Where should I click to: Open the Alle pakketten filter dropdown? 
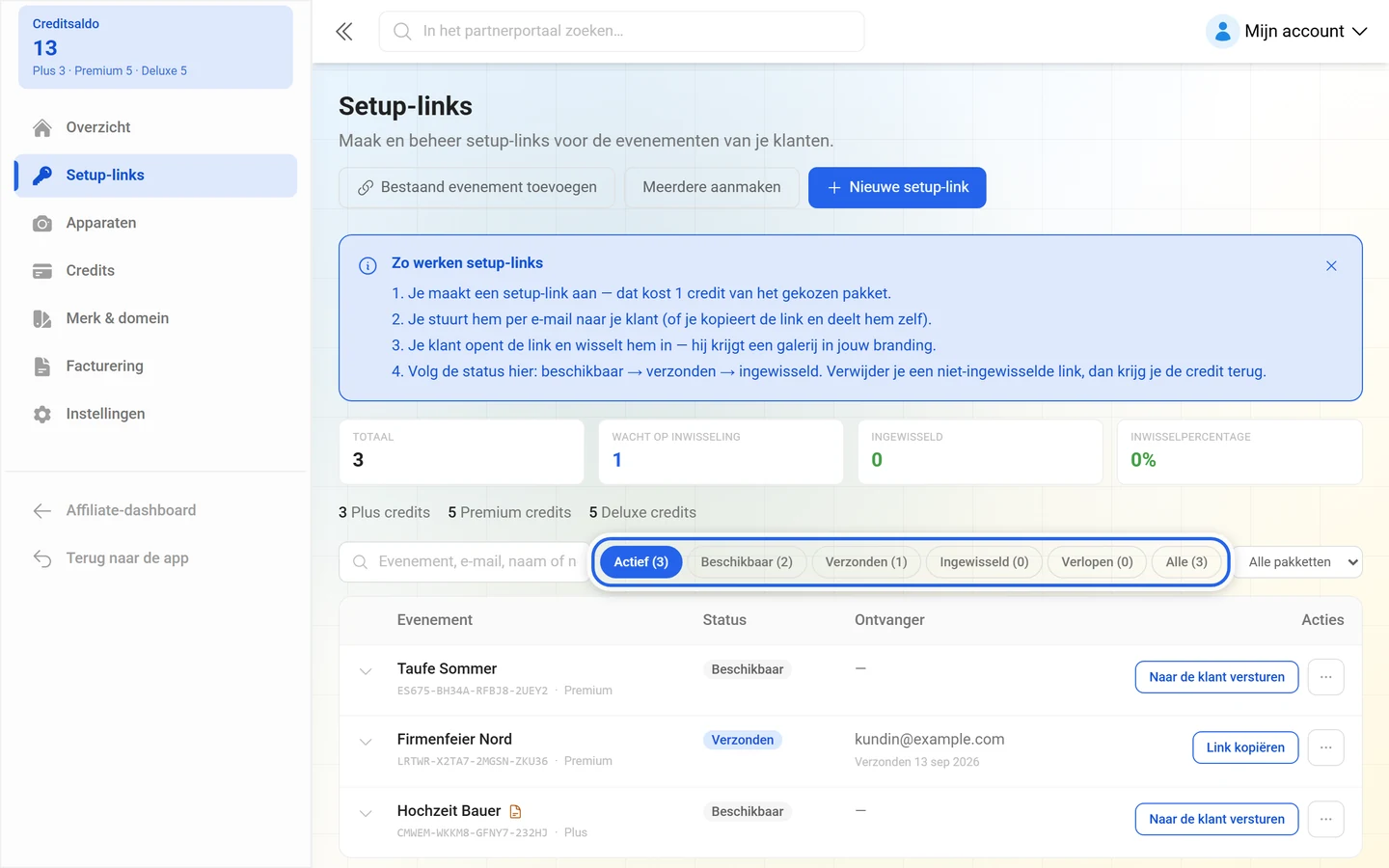[1298, 562]
